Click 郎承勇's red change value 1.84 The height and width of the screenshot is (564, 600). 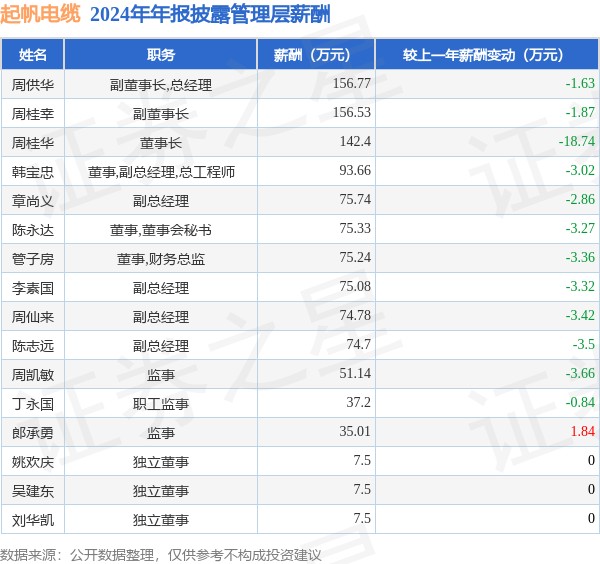[583, 431]
